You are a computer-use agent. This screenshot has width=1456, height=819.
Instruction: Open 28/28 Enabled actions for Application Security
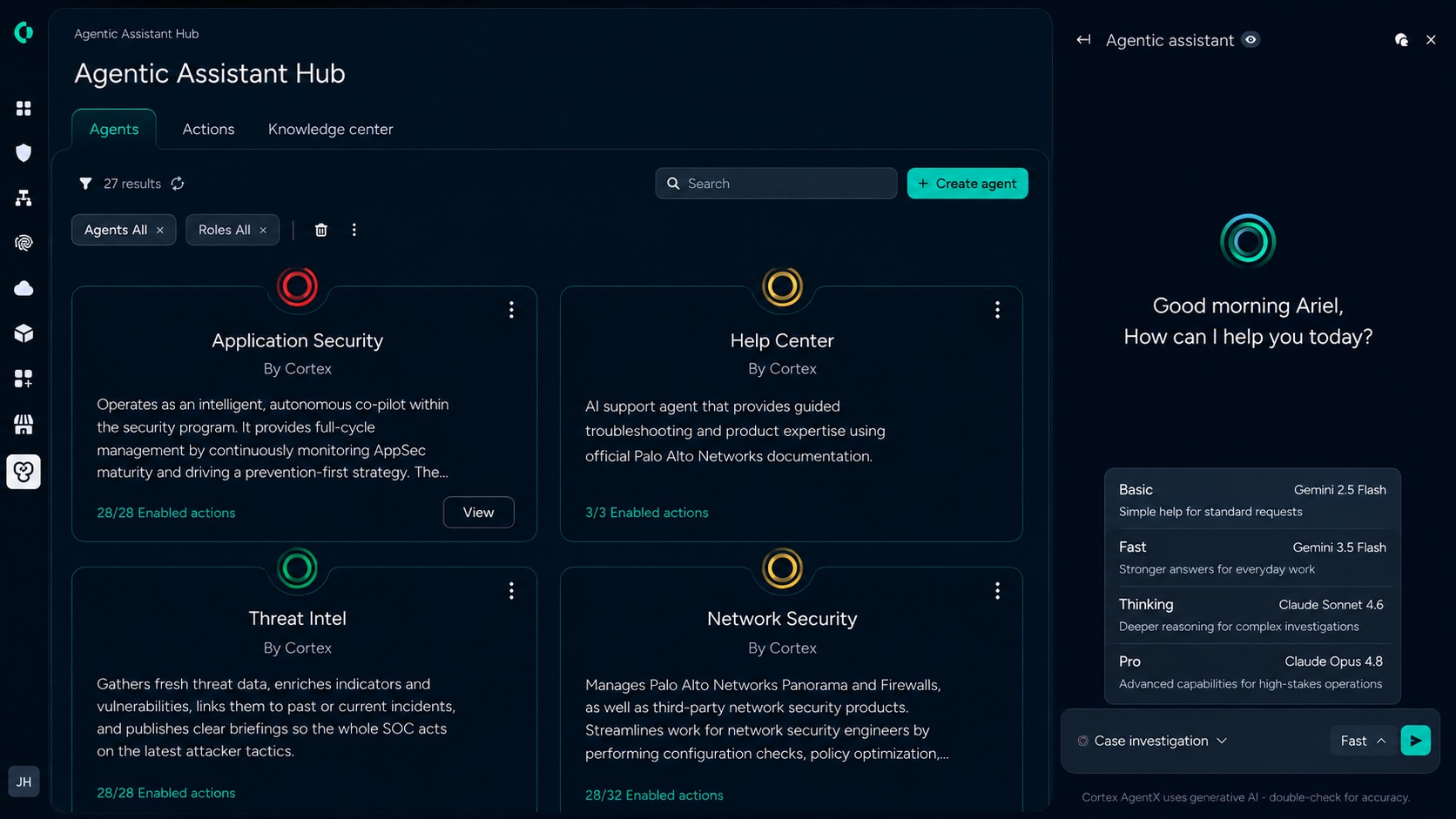[x=166, y=513]
